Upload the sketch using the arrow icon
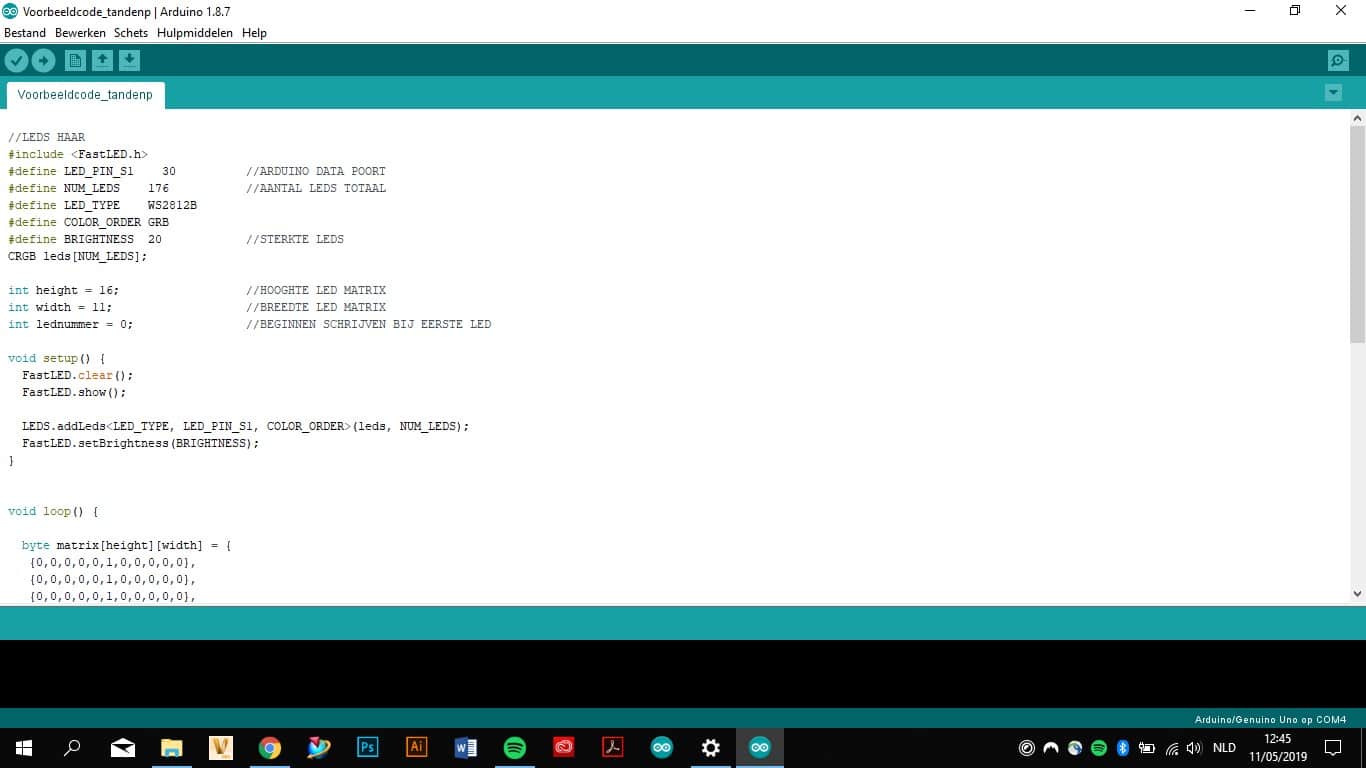 click(43, 60)
